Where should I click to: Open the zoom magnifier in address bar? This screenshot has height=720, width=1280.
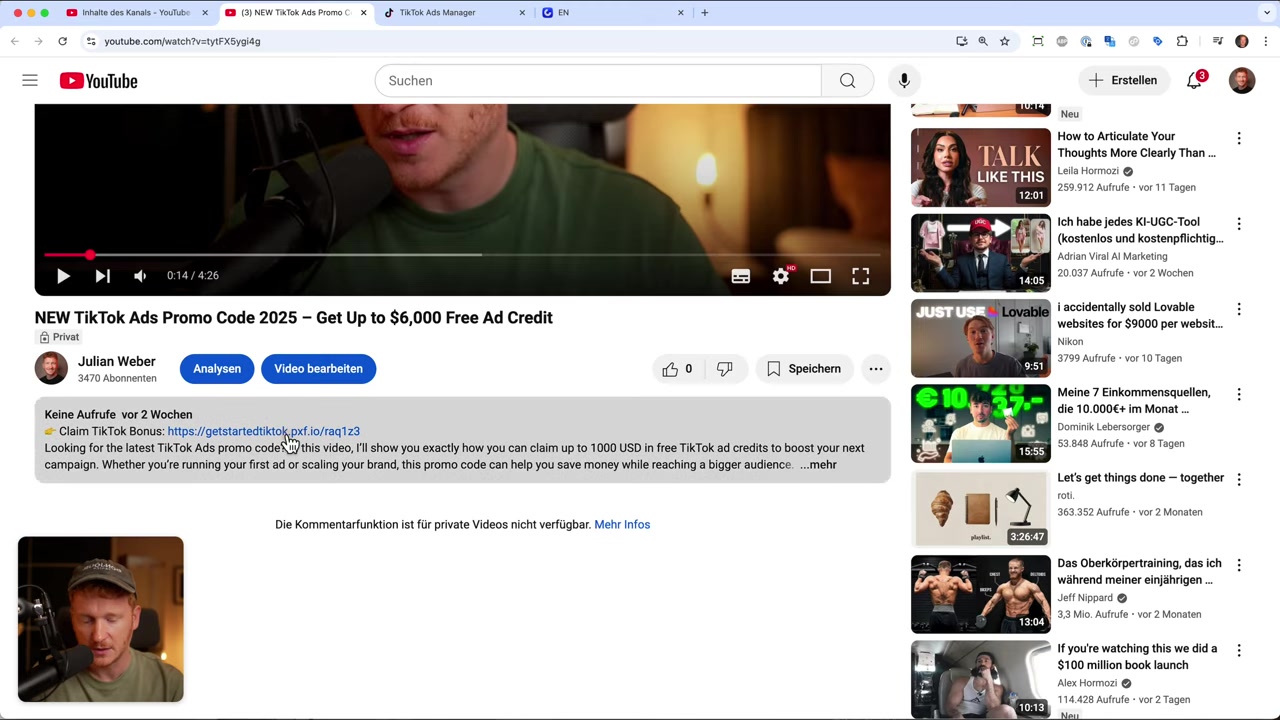click(x=983, y=41)
